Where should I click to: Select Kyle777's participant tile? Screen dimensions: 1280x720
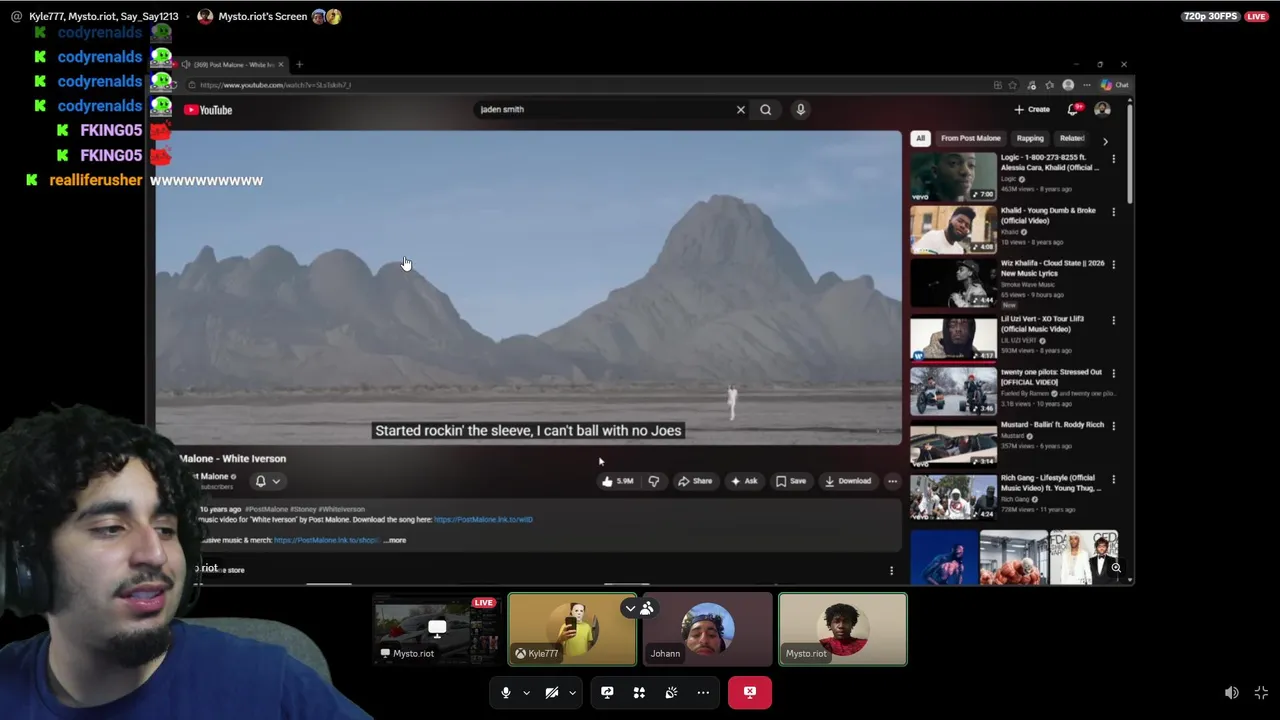572,629
